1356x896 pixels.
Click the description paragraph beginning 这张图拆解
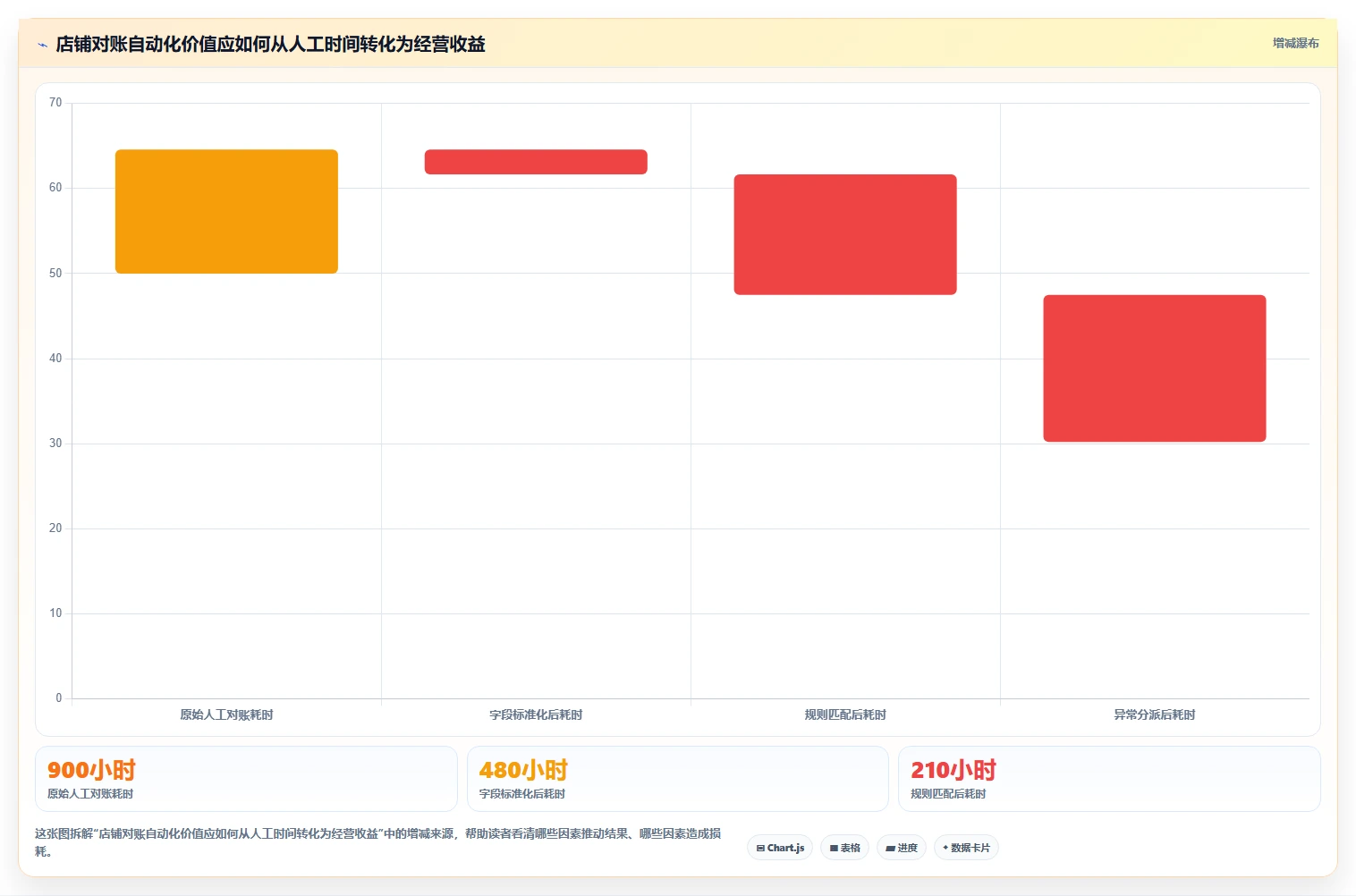click(x=377, y=842)
